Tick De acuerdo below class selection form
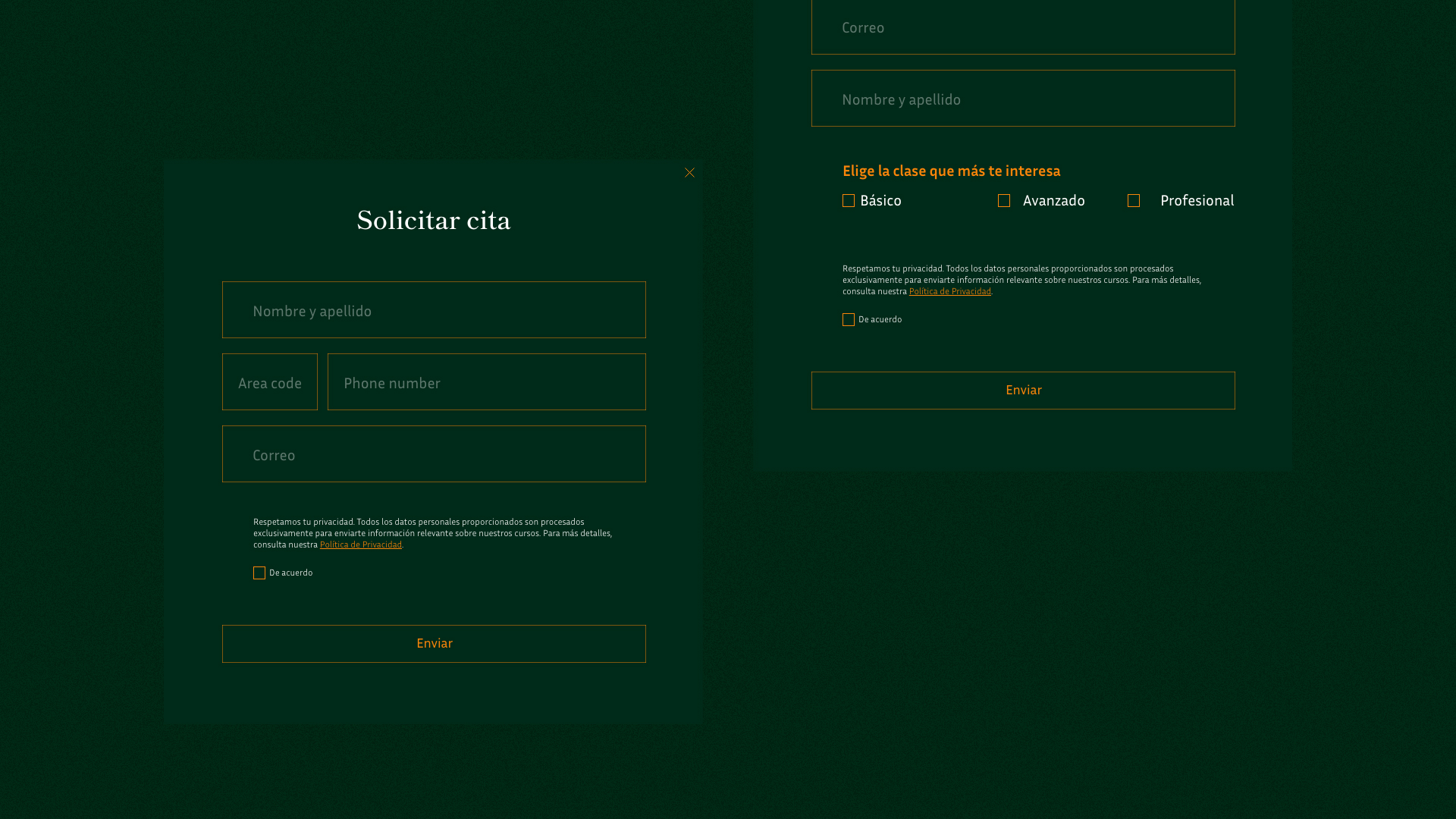 coord(849,320)
